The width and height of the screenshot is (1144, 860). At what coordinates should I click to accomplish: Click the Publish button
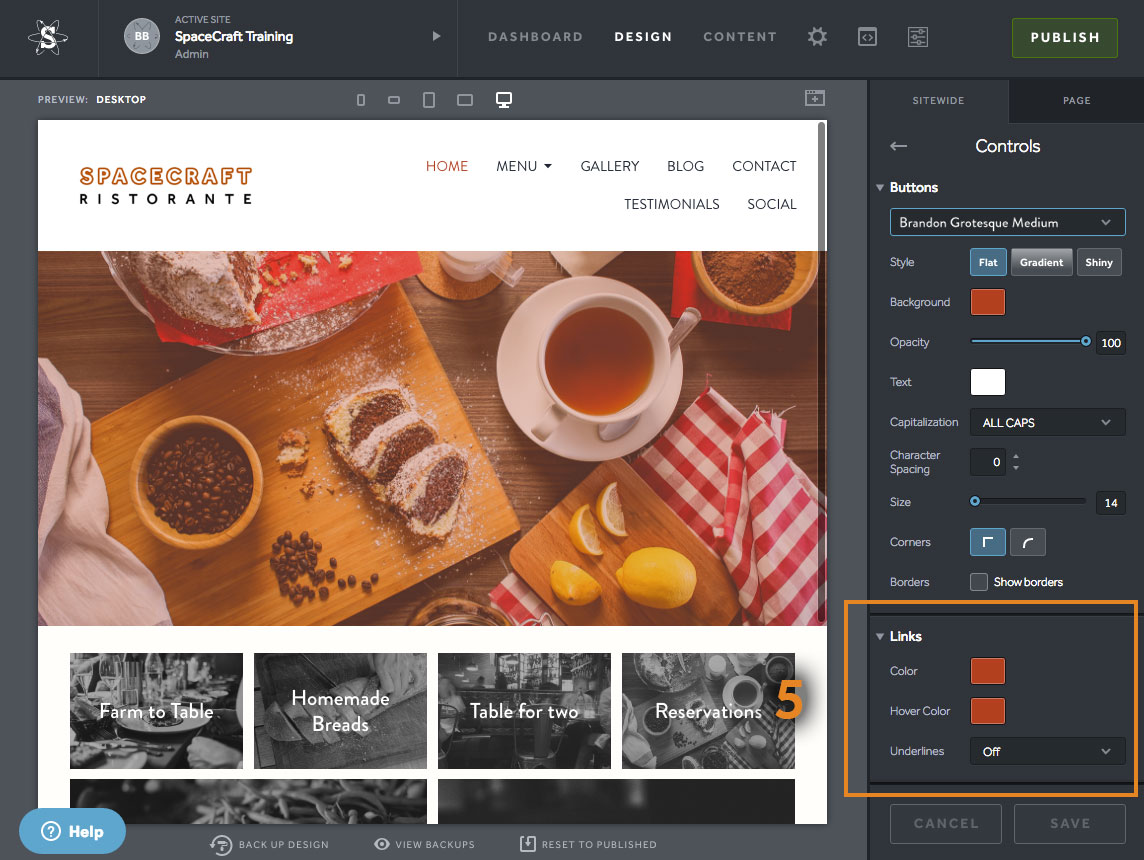[x=1064, y=37]
